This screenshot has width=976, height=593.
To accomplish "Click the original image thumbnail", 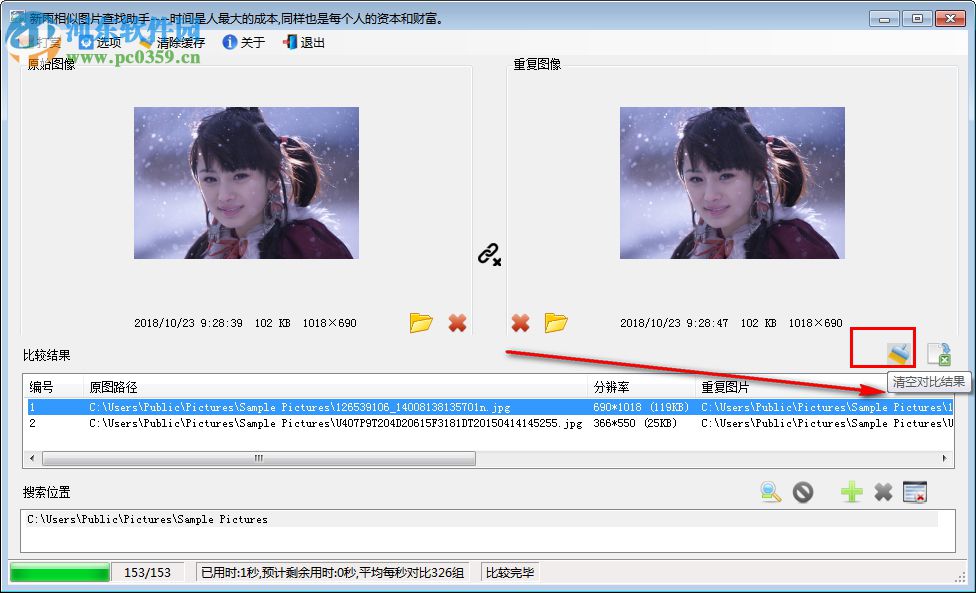I will [246, 183].
